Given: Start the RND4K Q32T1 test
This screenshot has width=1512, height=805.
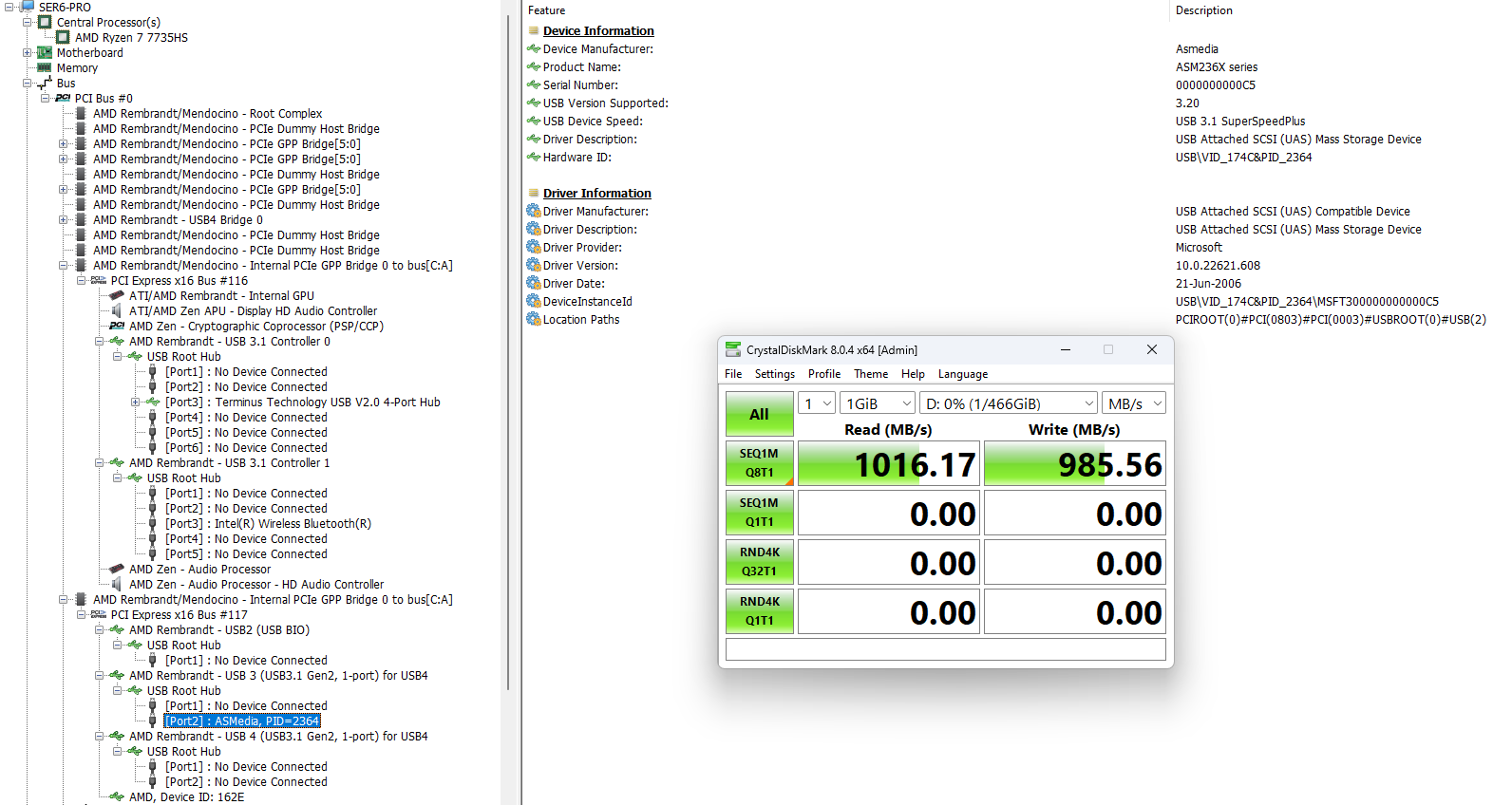Looking at the screenshot, I should (760, 562).
